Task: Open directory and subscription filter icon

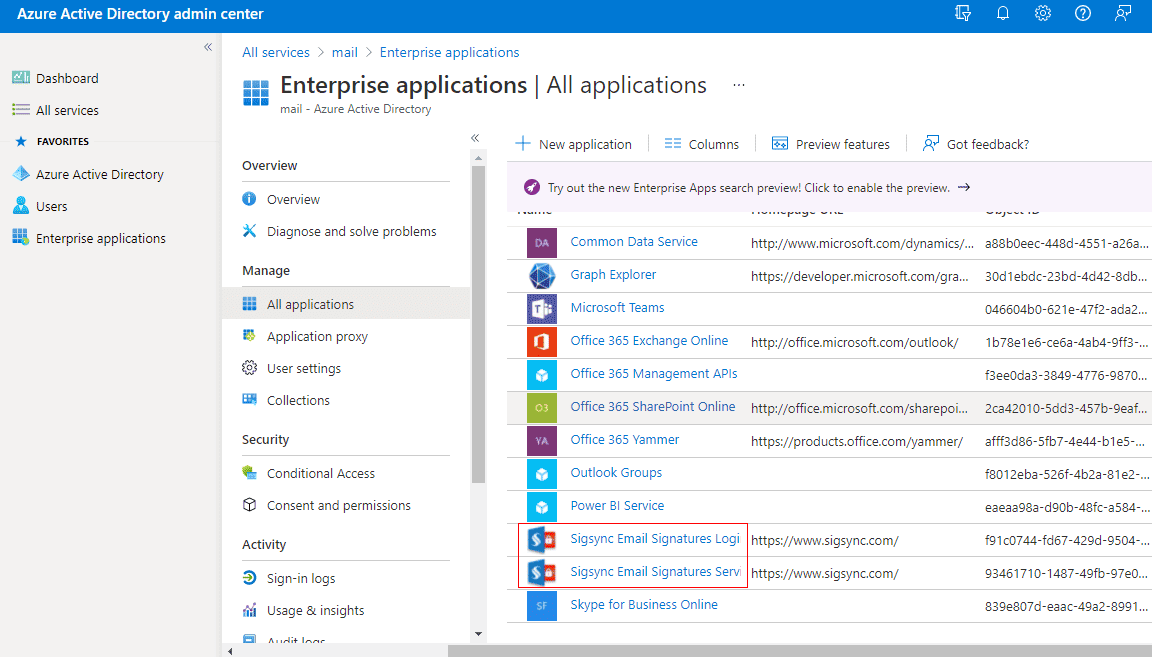Action: 963,13
